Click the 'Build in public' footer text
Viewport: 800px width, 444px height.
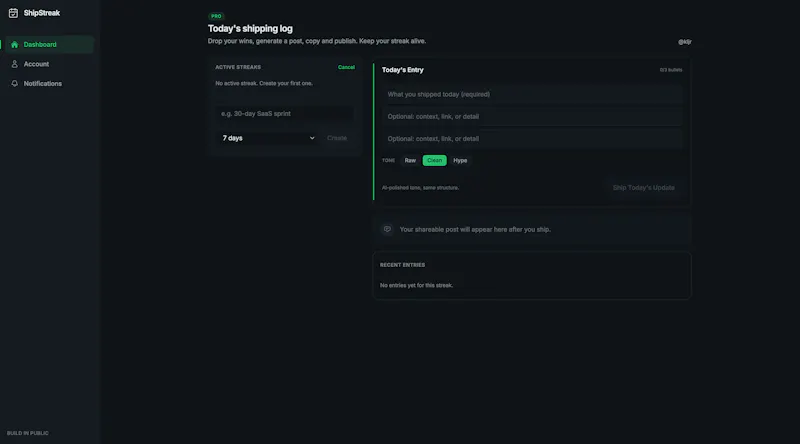pos(28,433)
